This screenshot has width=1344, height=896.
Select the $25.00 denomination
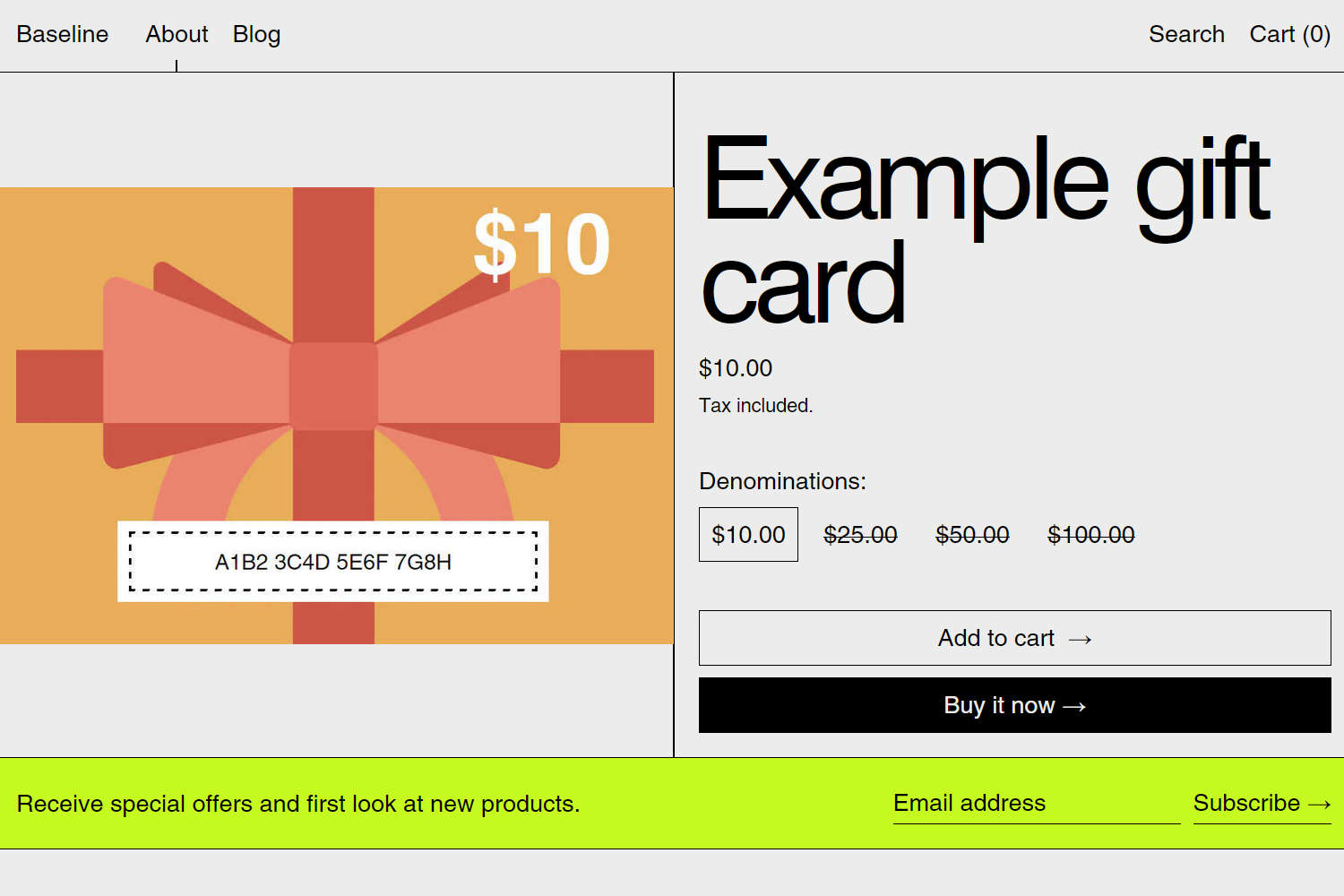pyautogui.click(x=860, y=534)
